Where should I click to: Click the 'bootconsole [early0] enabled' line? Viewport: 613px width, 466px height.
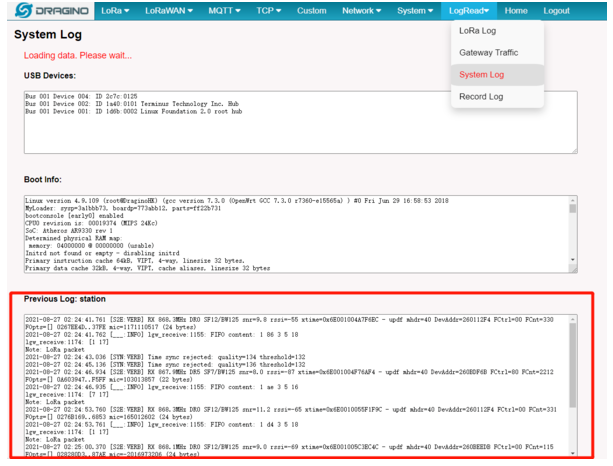point(74,216)
